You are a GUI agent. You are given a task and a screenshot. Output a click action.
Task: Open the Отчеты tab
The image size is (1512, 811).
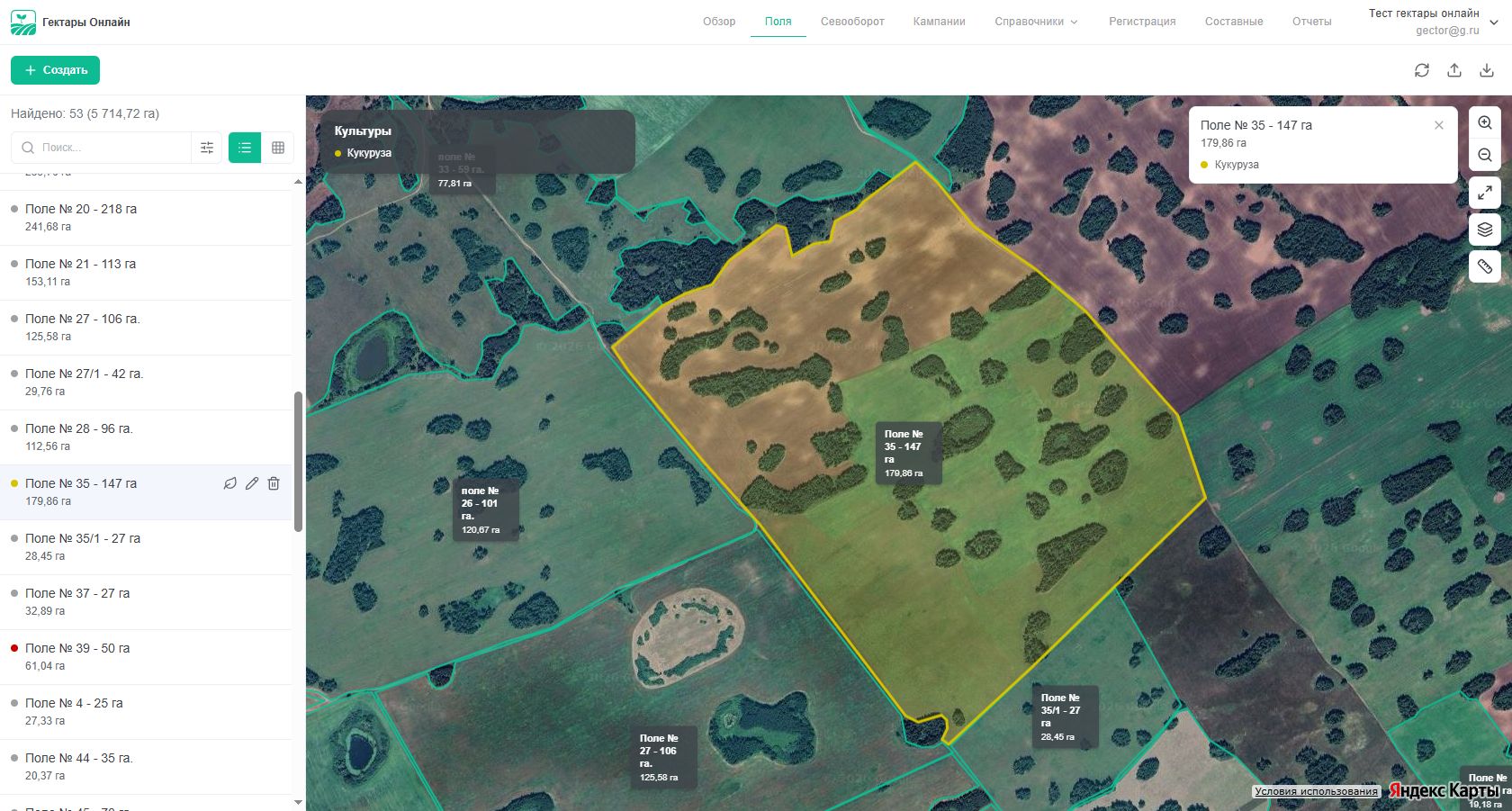click(x=1311, y=22)
